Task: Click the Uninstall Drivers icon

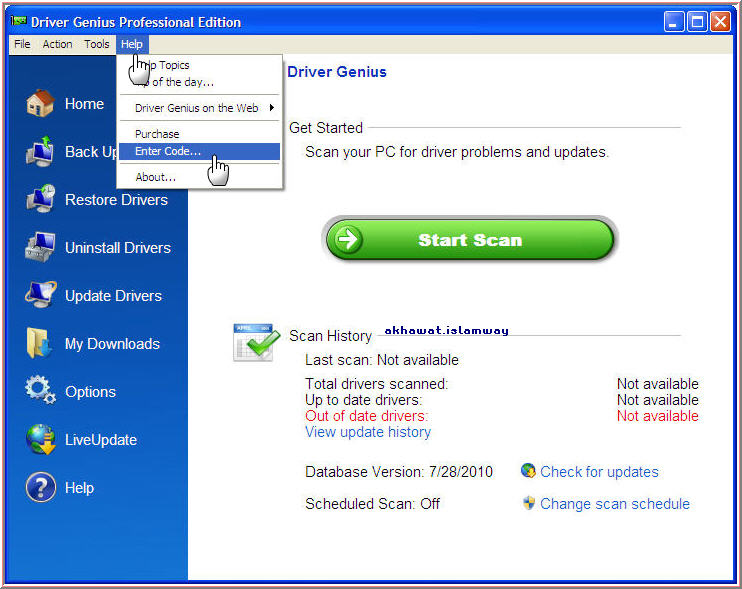Action: coord(40,248)
